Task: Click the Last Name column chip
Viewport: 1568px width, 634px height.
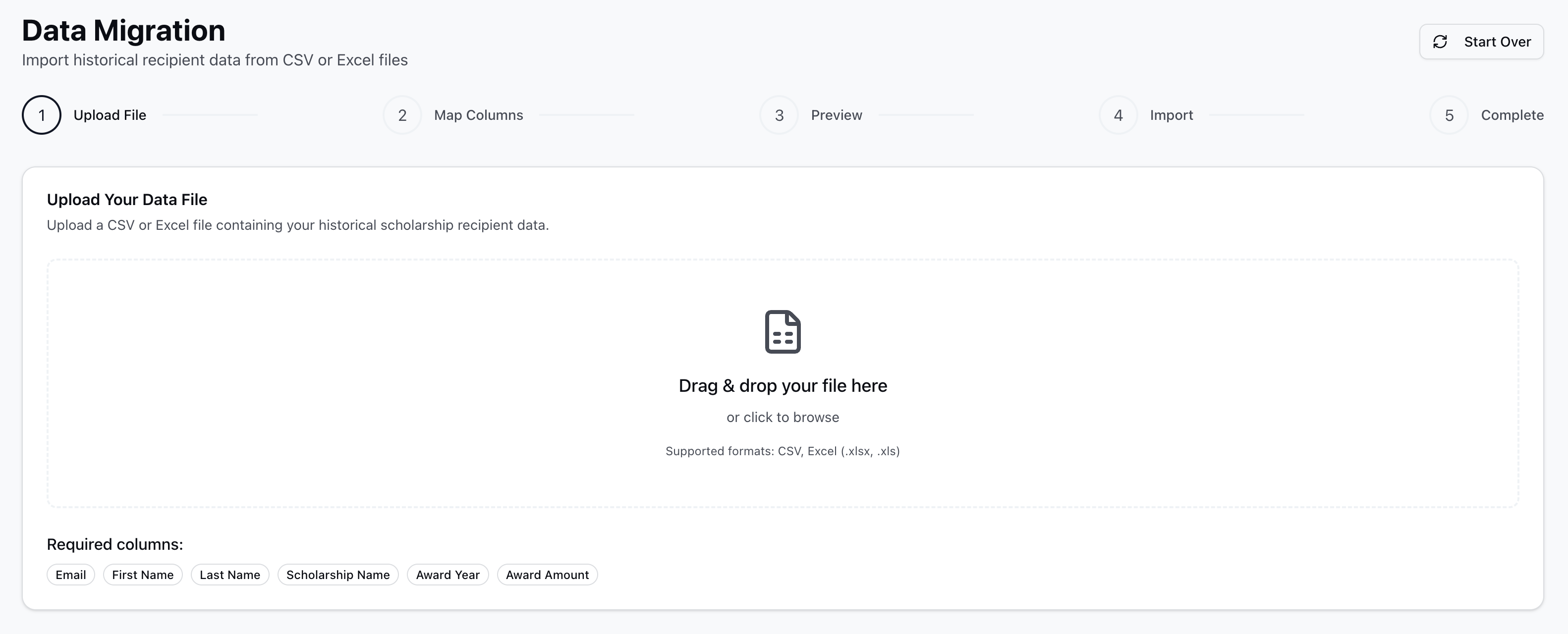Action: pos(230,575)
